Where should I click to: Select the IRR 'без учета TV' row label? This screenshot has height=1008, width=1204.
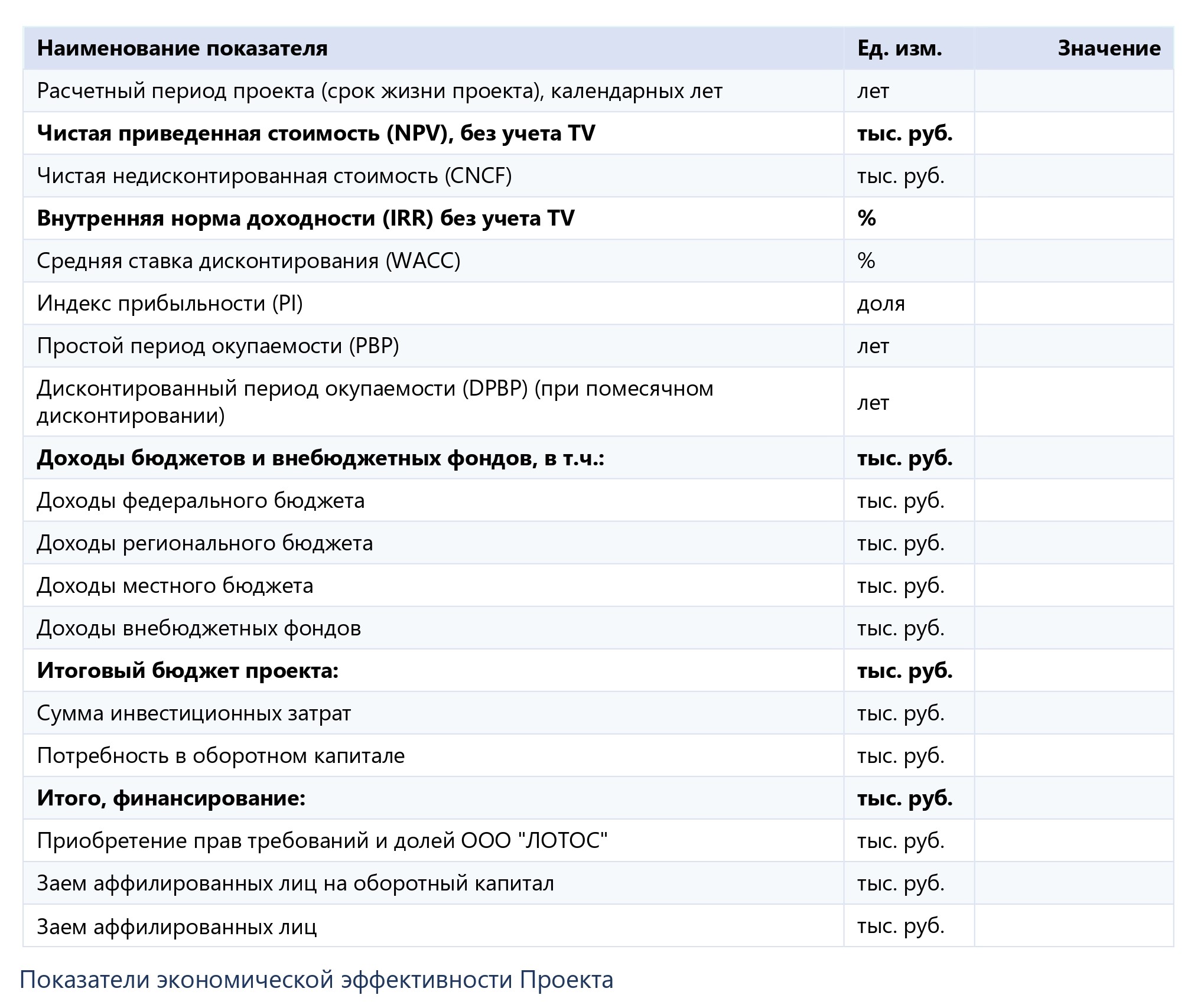(305, 218)
